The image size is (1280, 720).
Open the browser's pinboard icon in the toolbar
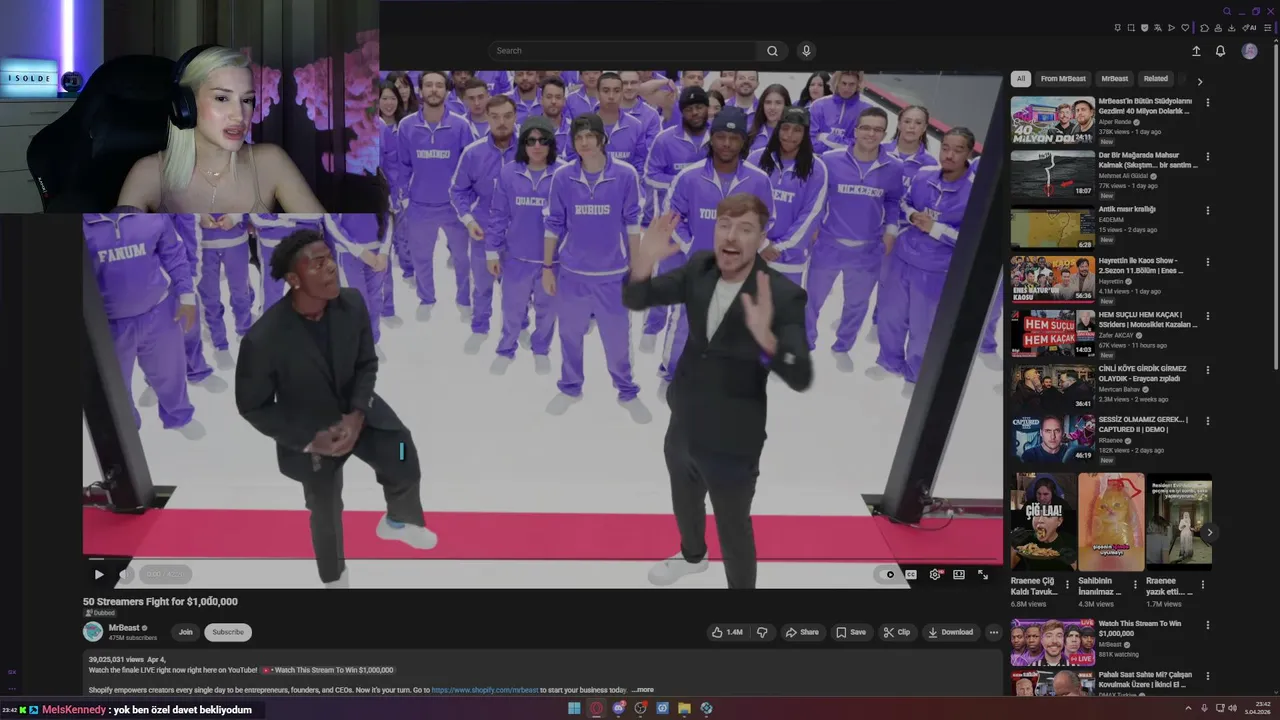pyautogui.click(x=1118, y=28)
